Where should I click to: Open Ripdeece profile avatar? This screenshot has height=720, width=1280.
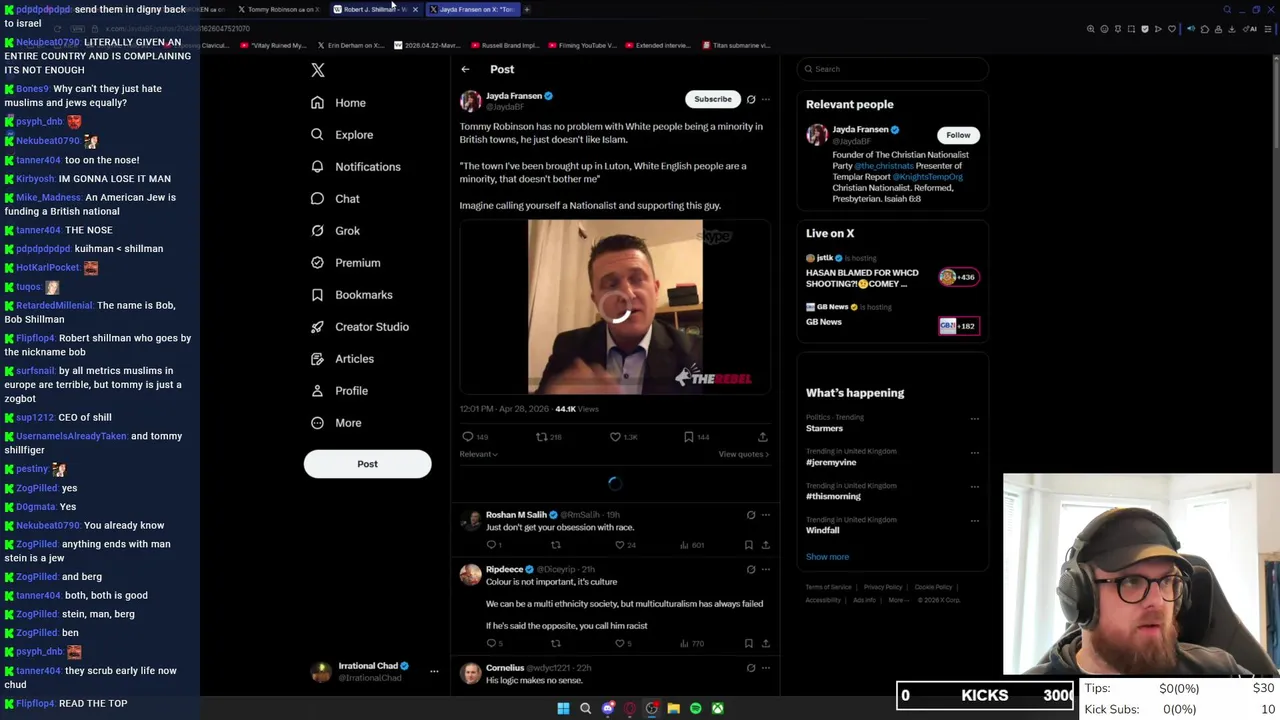[470, 574]
